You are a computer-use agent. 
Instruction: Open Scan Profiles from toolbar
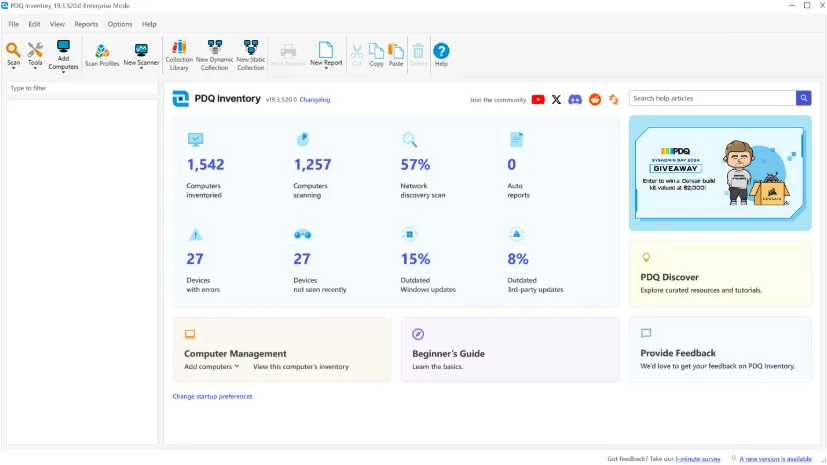coord(102,55)
